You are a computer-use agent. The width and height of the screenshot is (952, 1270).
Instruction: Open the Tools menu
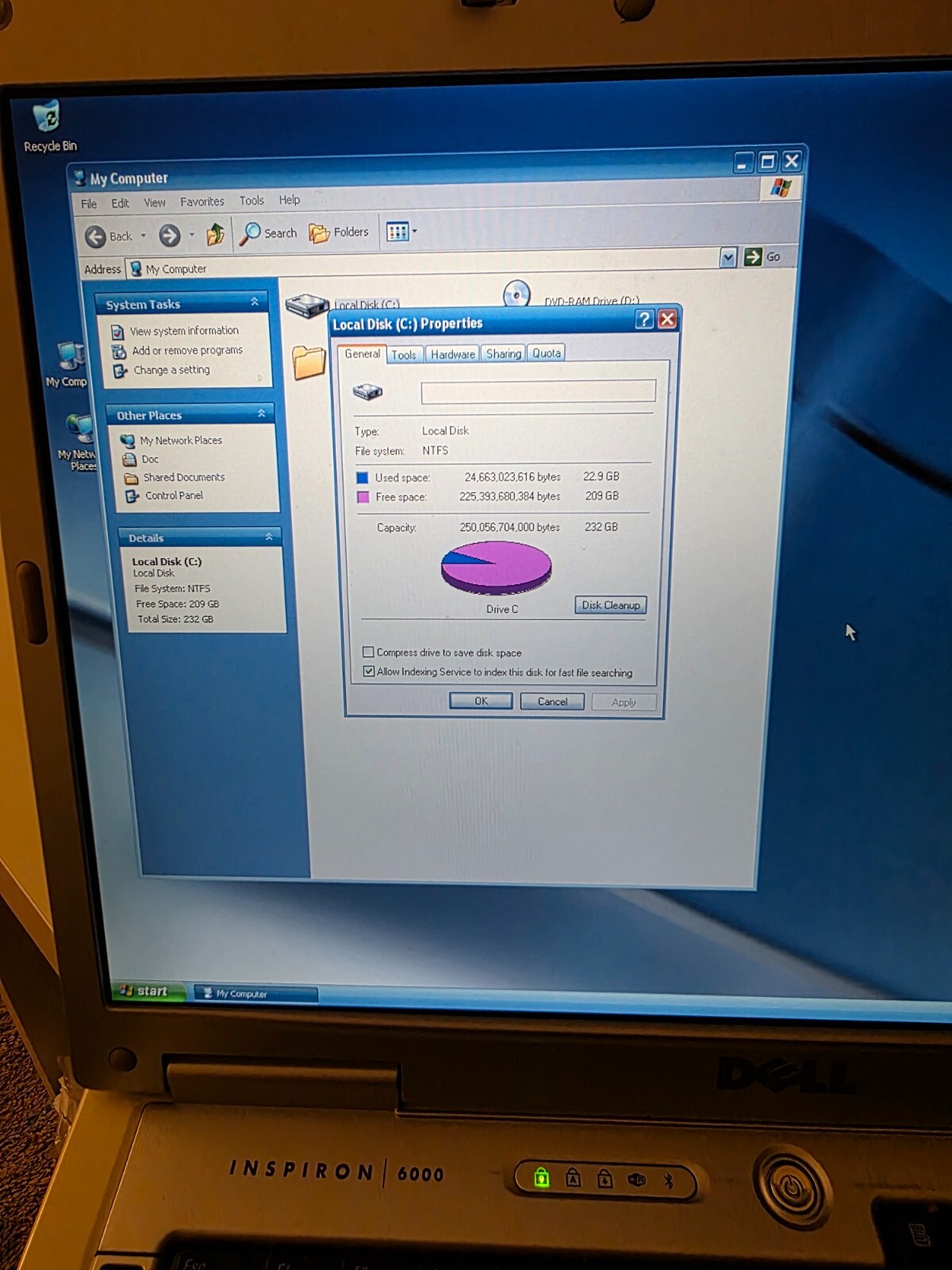(251, 201)
